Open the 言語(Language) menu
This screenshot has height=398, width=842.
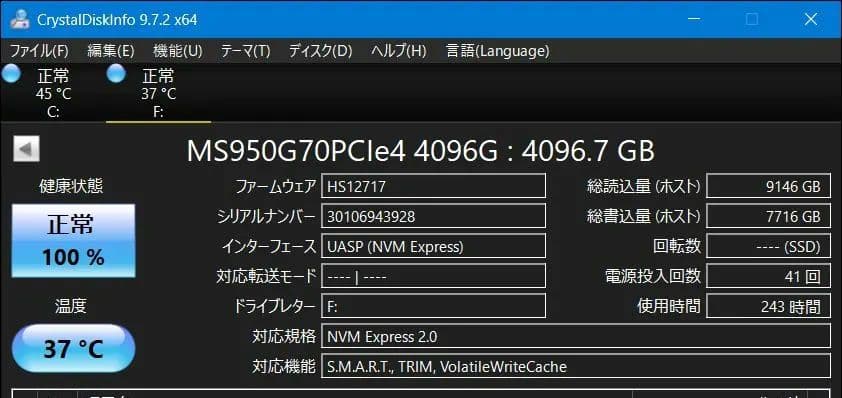498,51
